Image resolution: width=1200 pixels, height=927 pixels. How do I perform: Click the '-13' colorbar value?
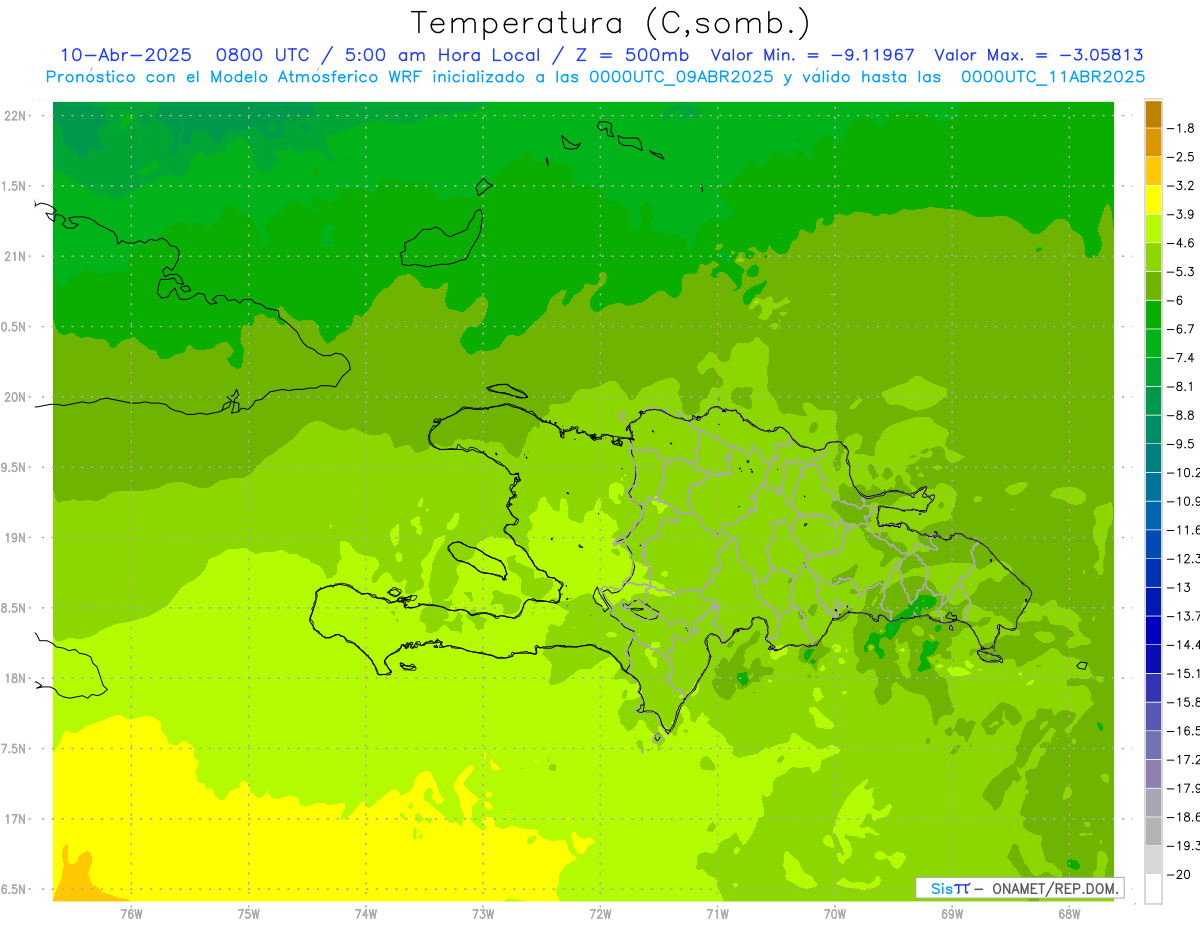coord(1179,587)
